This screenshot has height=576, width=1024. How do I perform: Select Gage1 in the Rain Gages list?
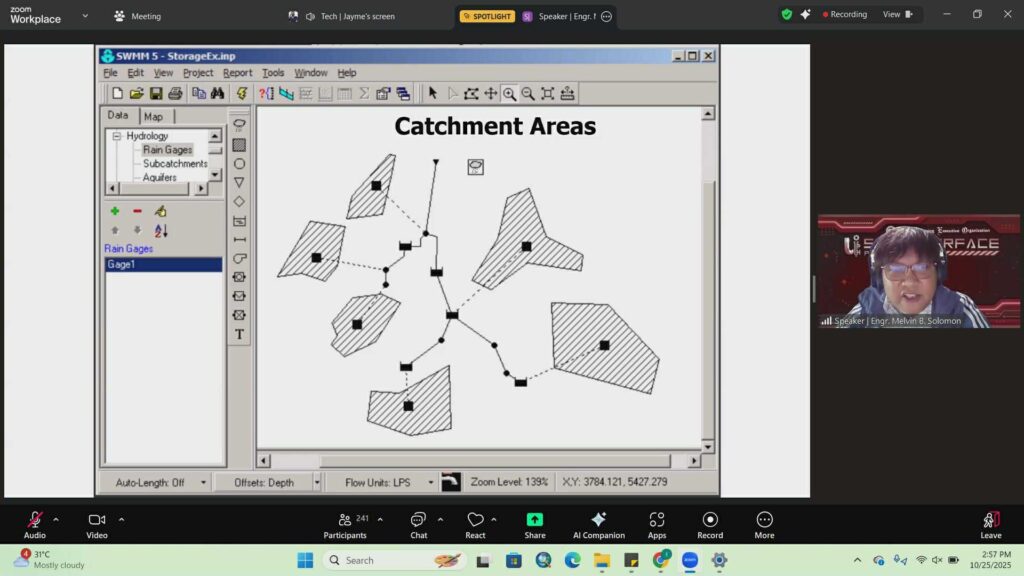point(163,265)
